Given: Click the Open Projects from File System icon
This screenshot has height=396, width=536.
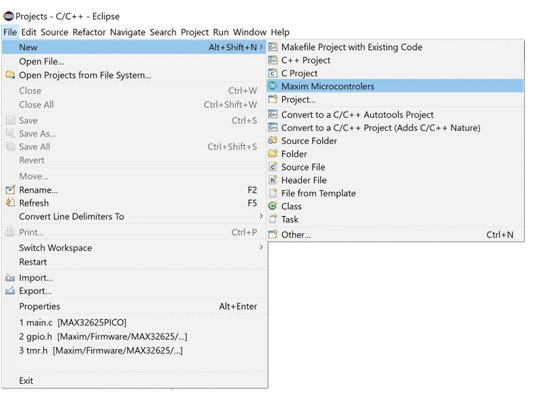Looking at the screenshot, I should (x=10, y=75).
